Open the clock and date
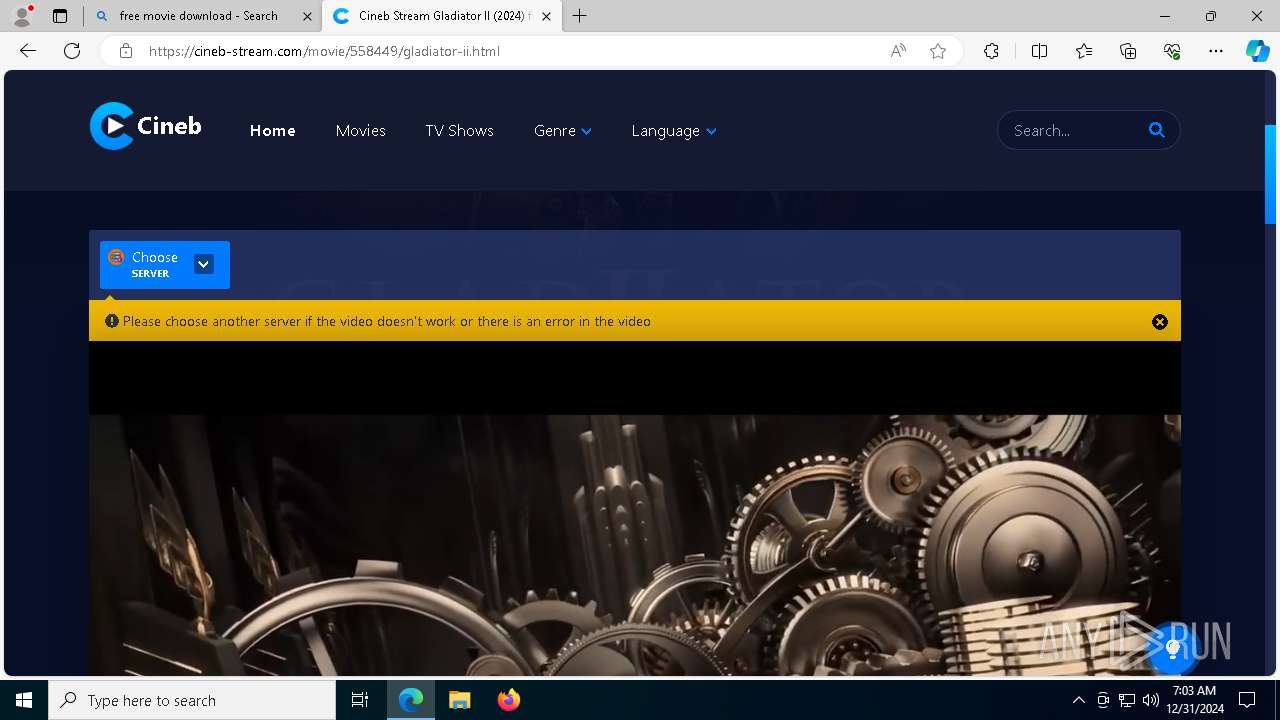 point(1194,700)
